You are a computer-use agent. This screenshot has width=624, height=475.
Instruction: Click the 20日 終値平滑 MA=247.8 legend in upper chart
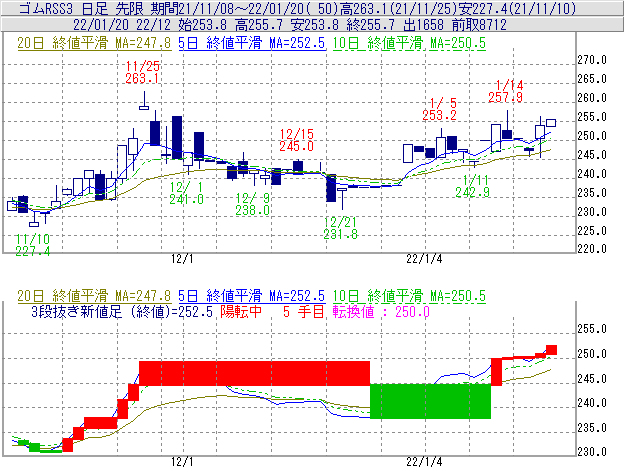94,43
